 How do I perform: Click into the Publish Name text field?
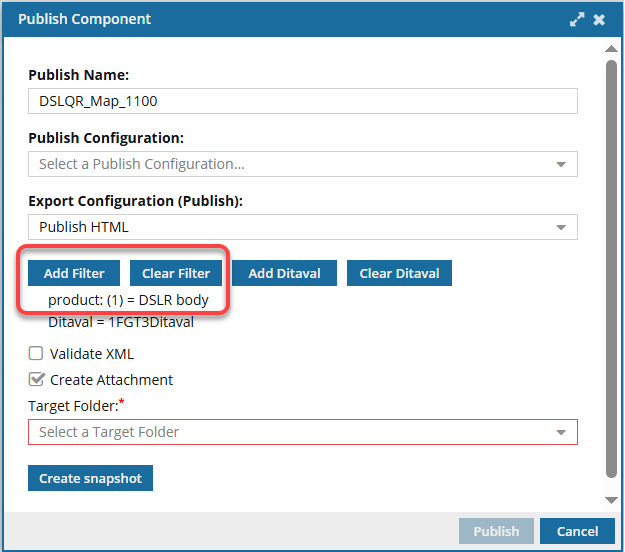pyautogui.click(x=302, y=101)
